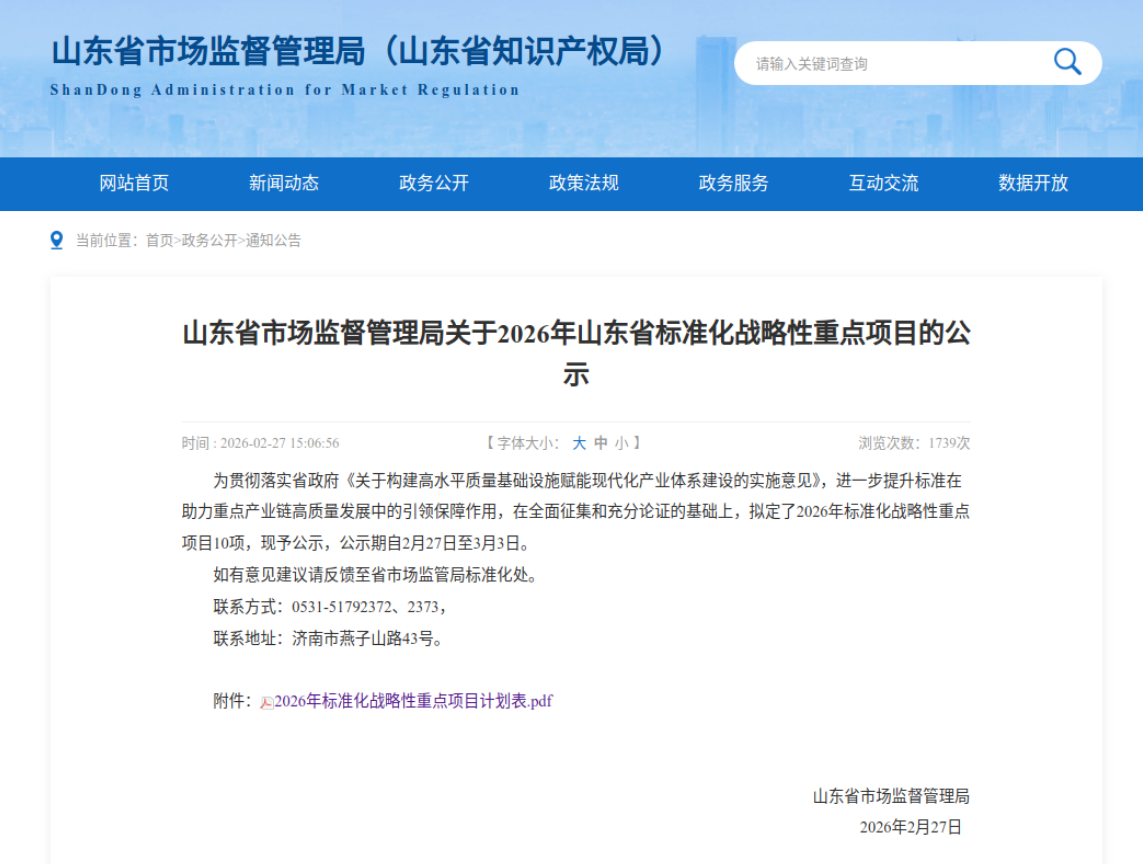Set font size to small (小)
1143x864 pixels.
click(x=622, y=443)
